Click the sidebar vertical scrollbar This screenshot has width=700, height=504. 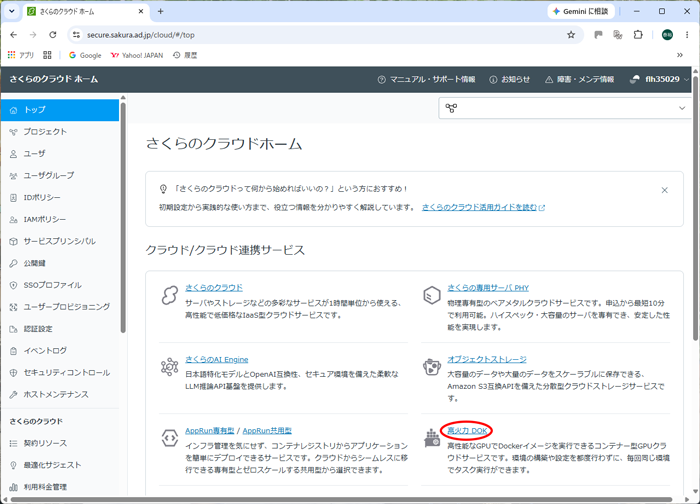123,218
